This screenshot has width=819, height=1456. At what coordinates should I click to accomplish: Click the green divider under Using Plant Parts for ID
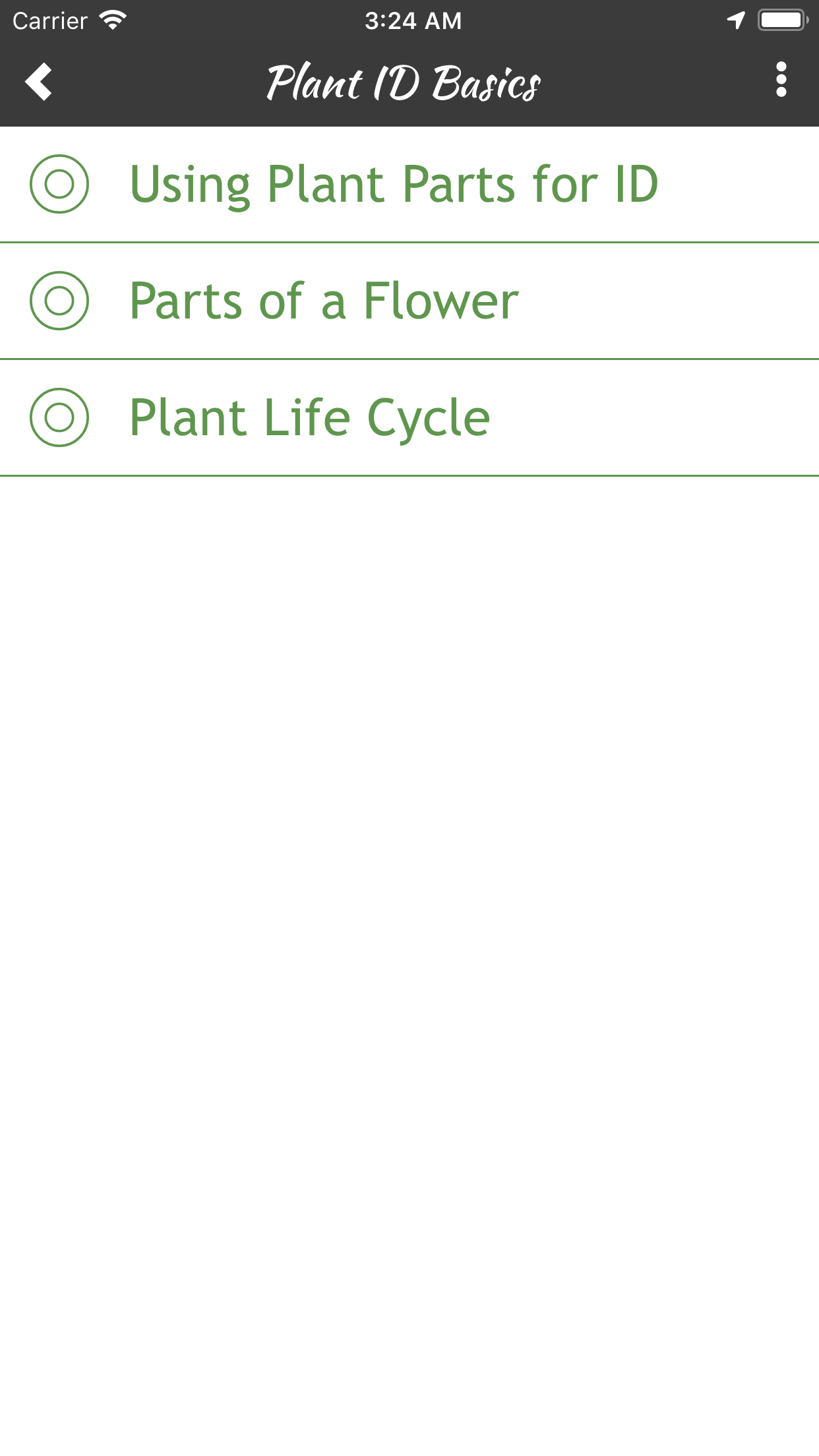pos(409,243)
